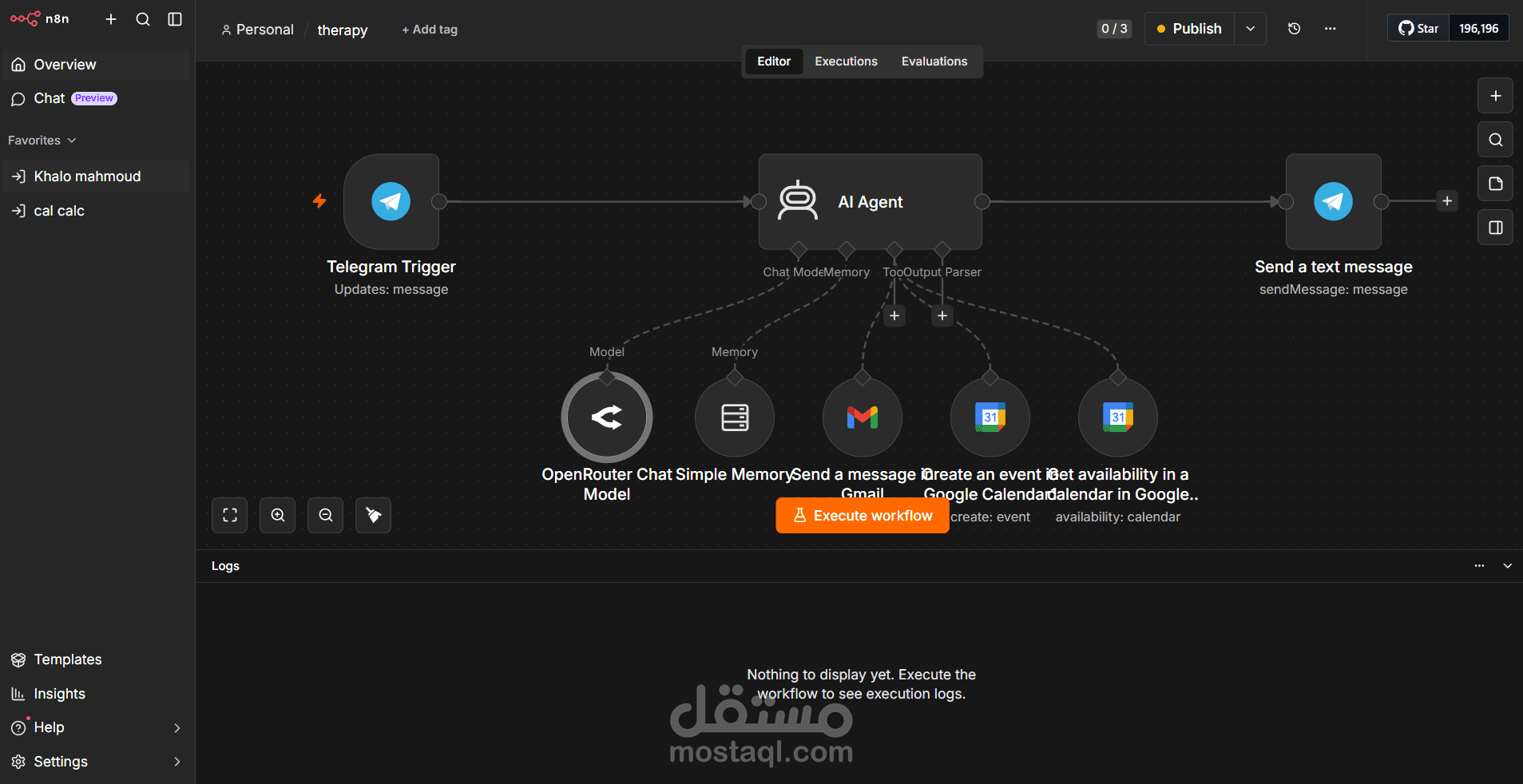This screenshot has width=1523, height=784.
Task: Open Insights in sidebar
Action: point(96,694)
